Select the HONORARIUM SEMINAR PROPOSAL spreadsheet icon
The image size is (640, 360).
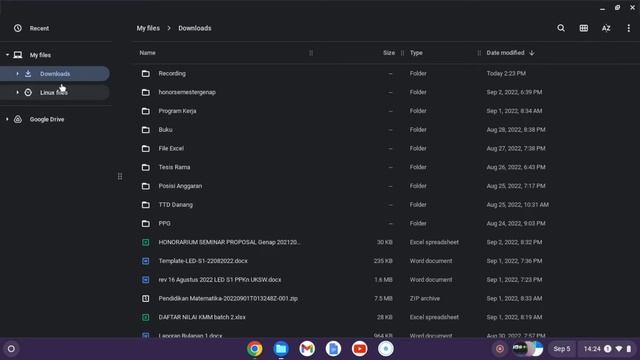point(146,242)
